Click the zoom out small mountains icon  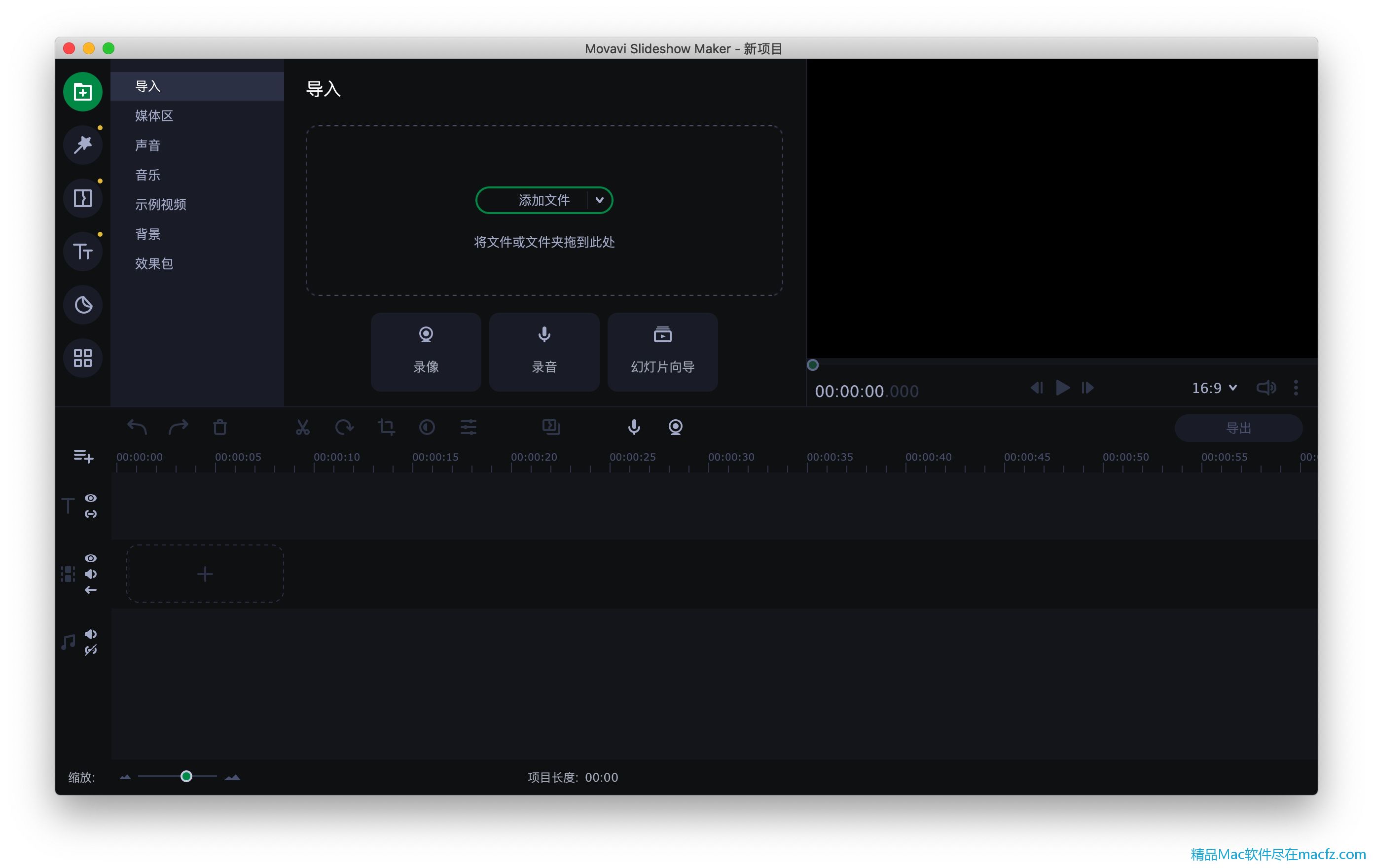coord(125,777)
